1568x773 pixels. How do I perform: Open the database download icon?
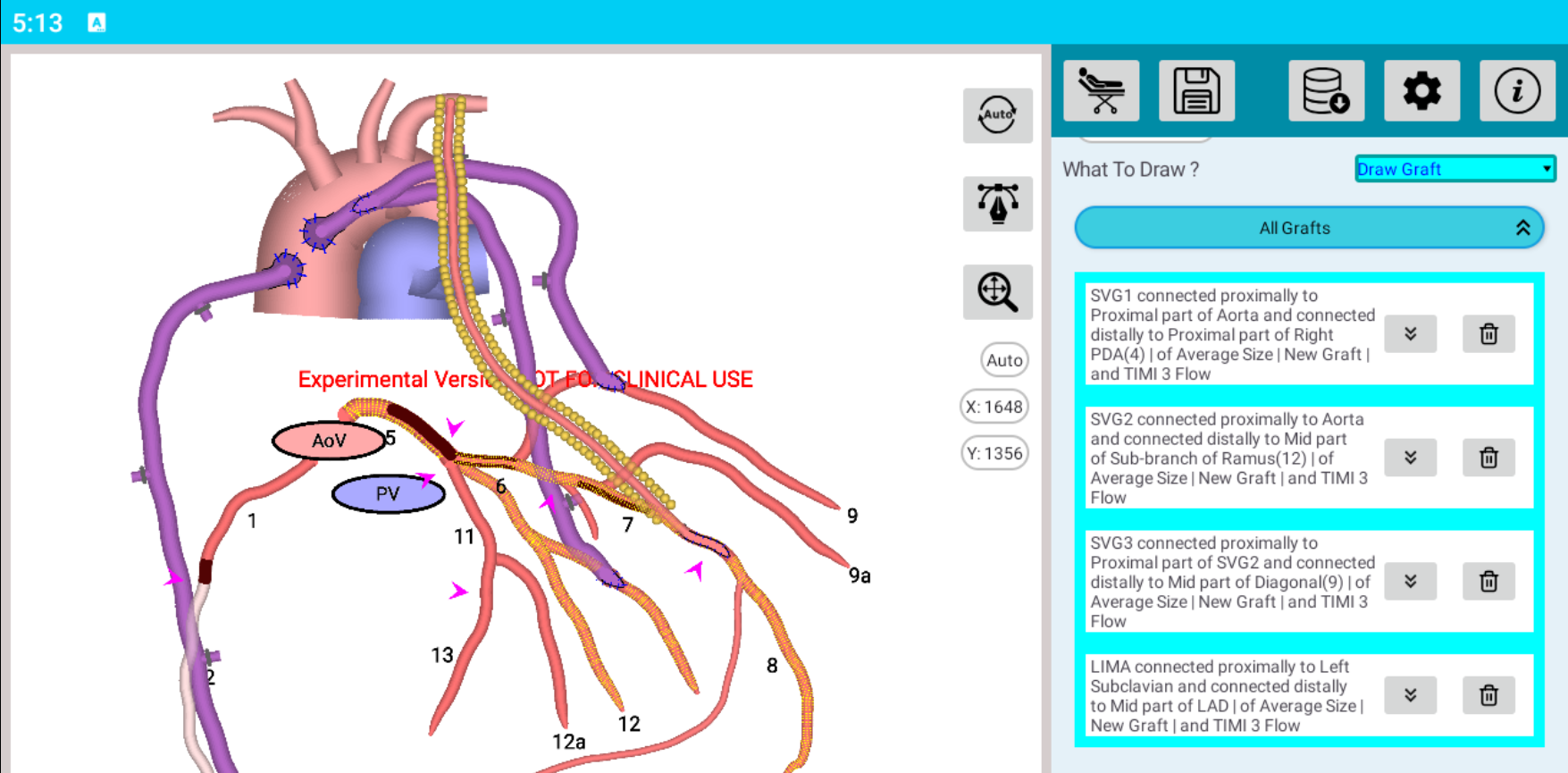[1326, 91]
